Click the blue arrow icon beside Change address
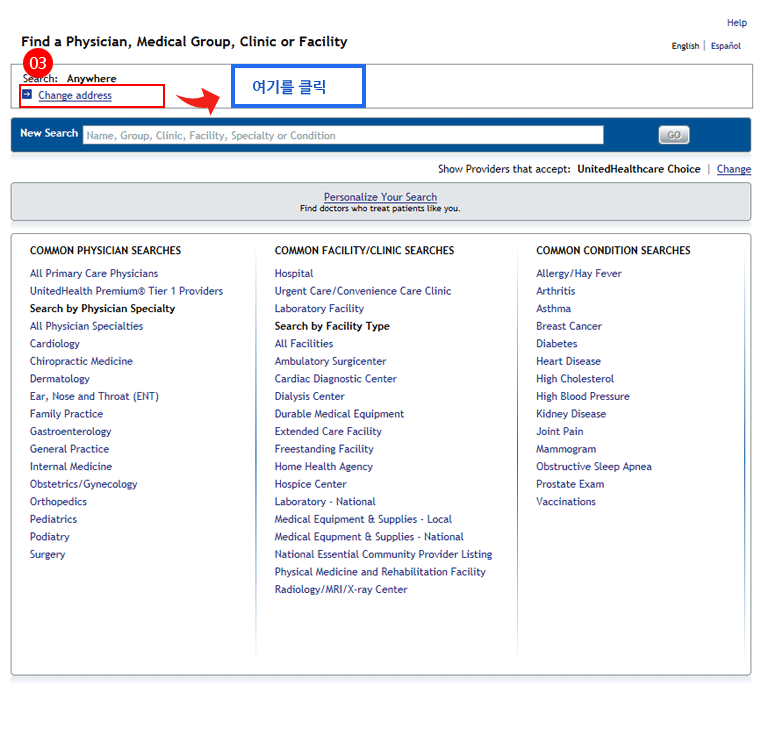The height and width of the screenshot is (734, 760). [27, 94]
